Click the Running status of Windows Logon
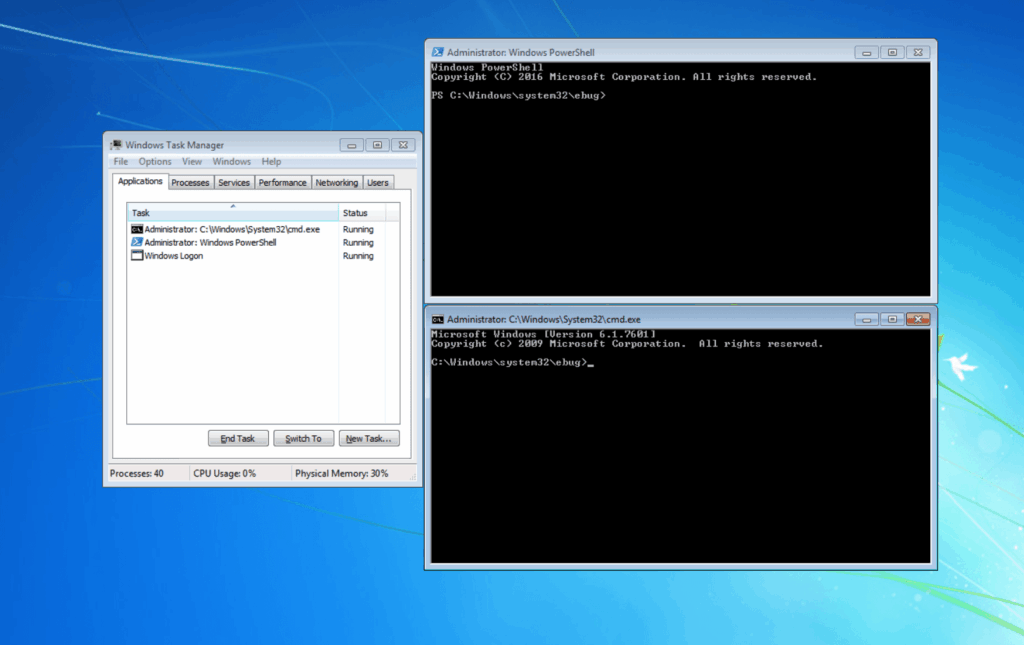Screen dimensions: 1024x645 (x=358, y=256)
